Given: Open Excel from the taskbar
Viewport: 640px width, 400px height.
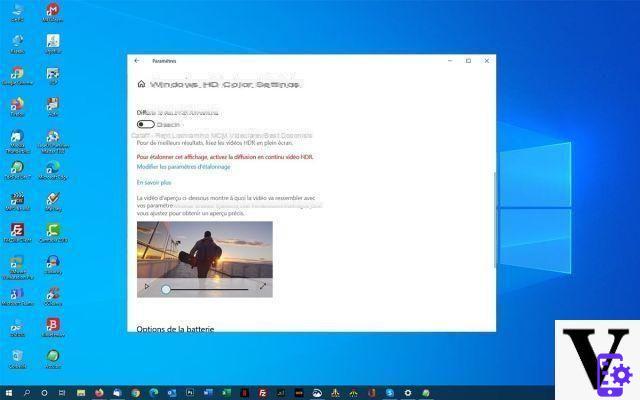Looking at the screenshot, I should pyautogui.click(x=226, y=393).
